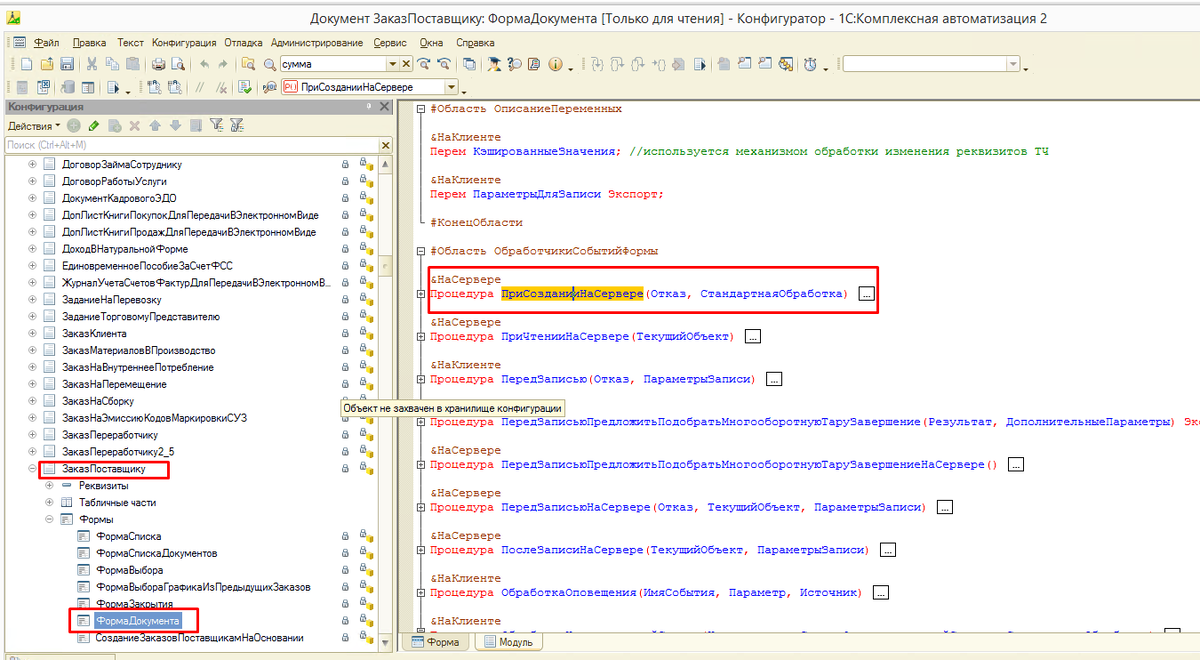Save using the floppy disk toolbar icon
This screenshot has width=1200, height=660.
tap(67, 64)
